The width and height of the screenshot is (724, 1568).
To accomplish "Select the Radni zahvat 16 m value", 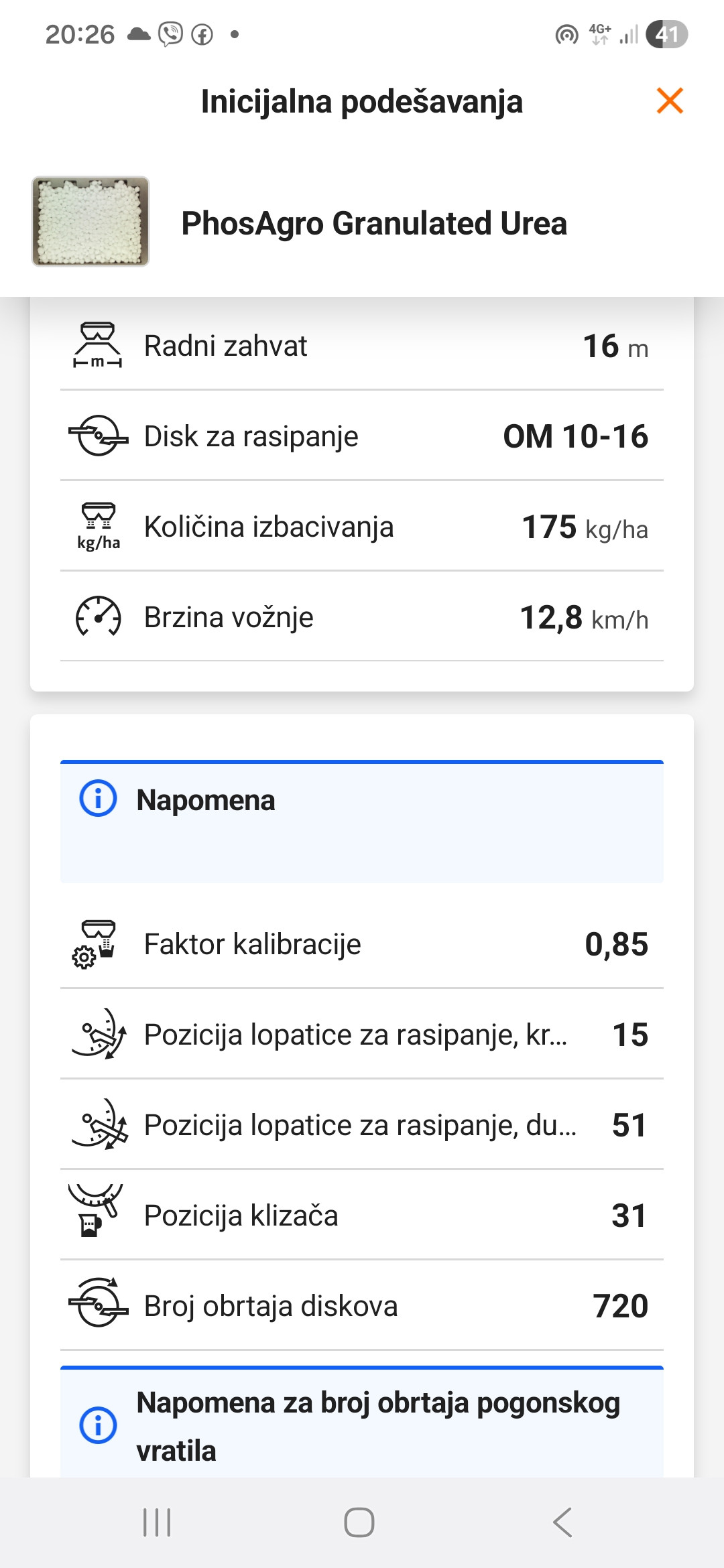I will point(615,346).
